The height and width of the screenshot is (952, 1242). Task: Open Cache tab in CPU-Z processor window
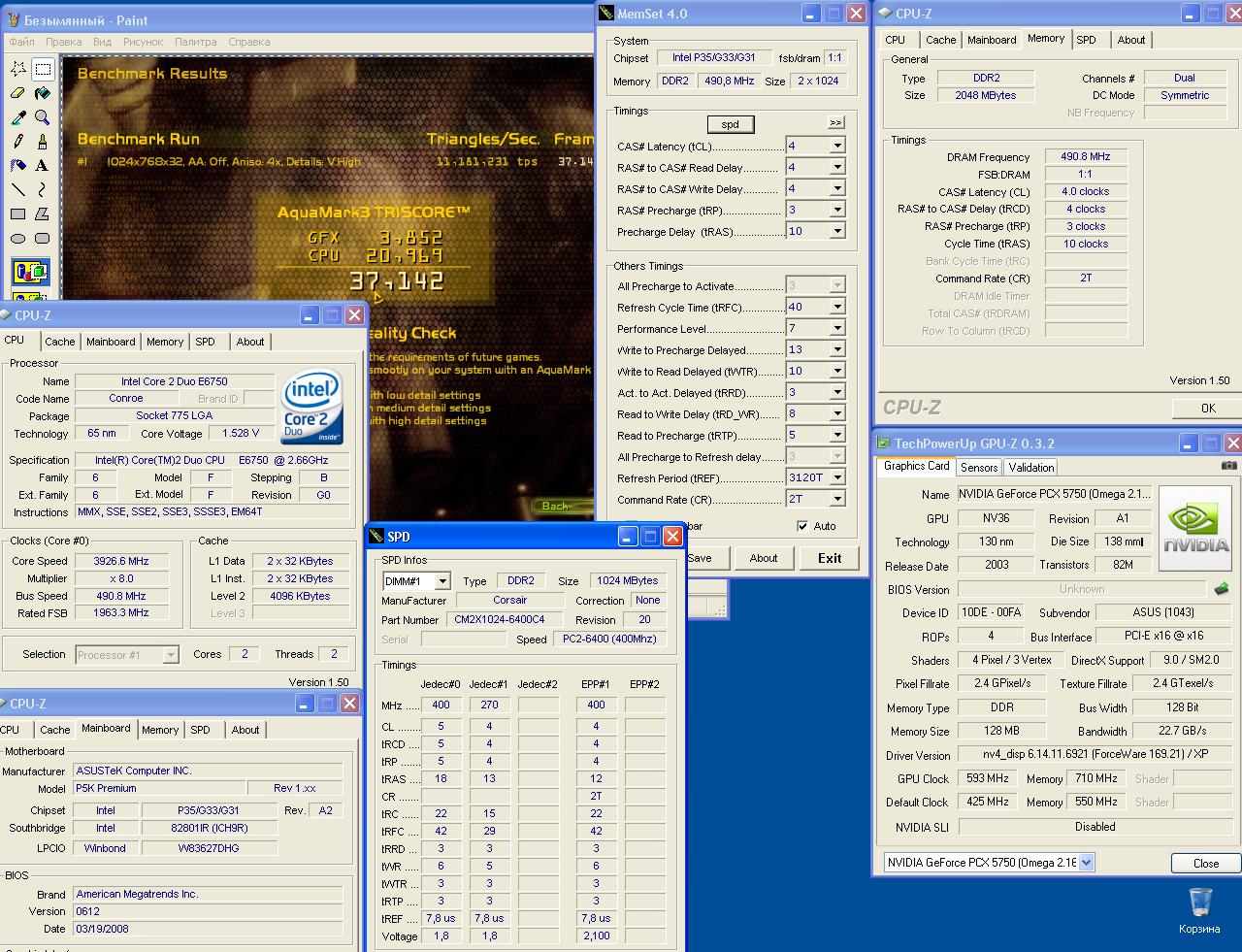[60, 342]
